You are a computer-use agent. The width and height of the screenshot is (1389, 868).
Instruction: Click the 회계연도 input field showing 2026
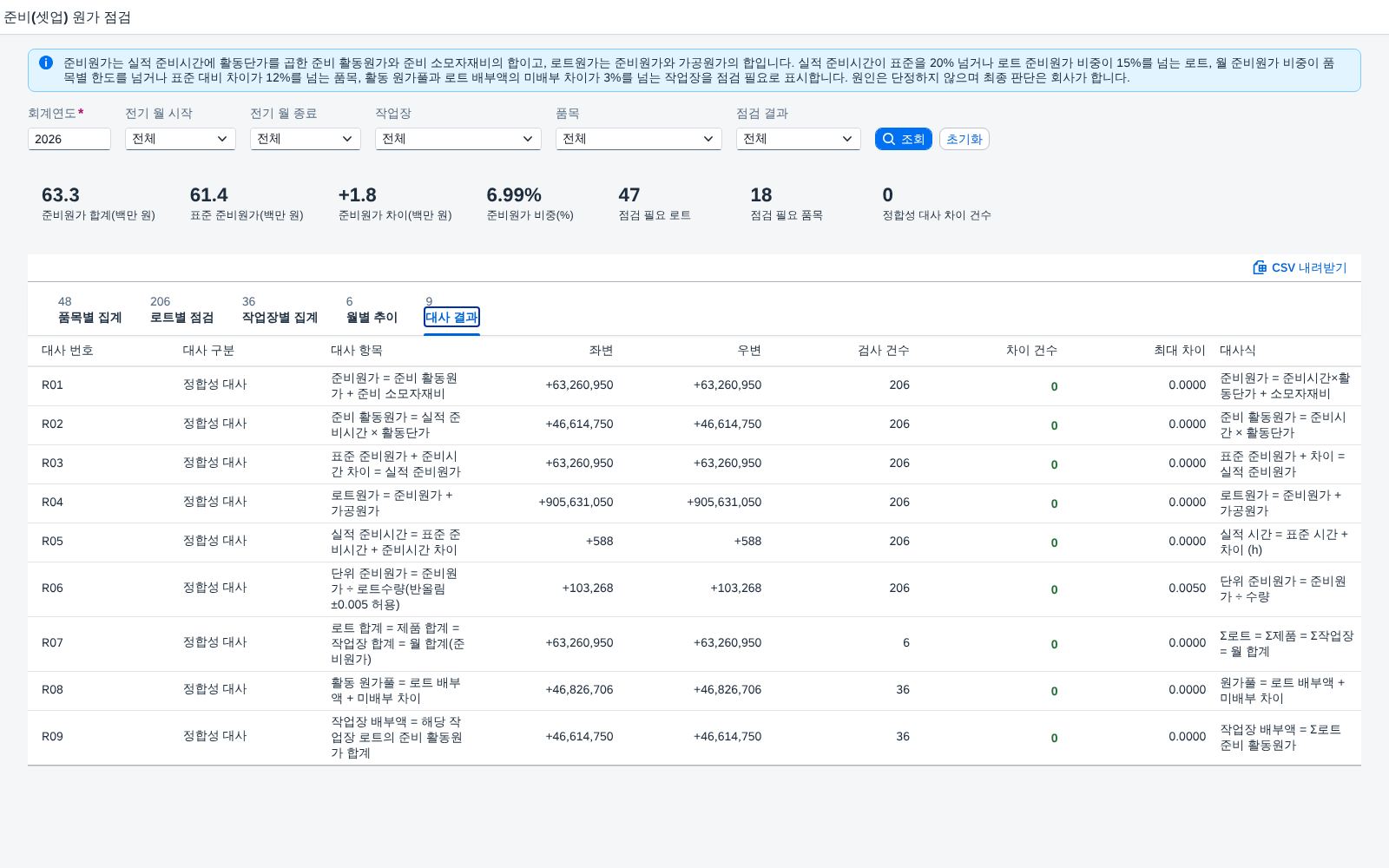tap(69, 139)
